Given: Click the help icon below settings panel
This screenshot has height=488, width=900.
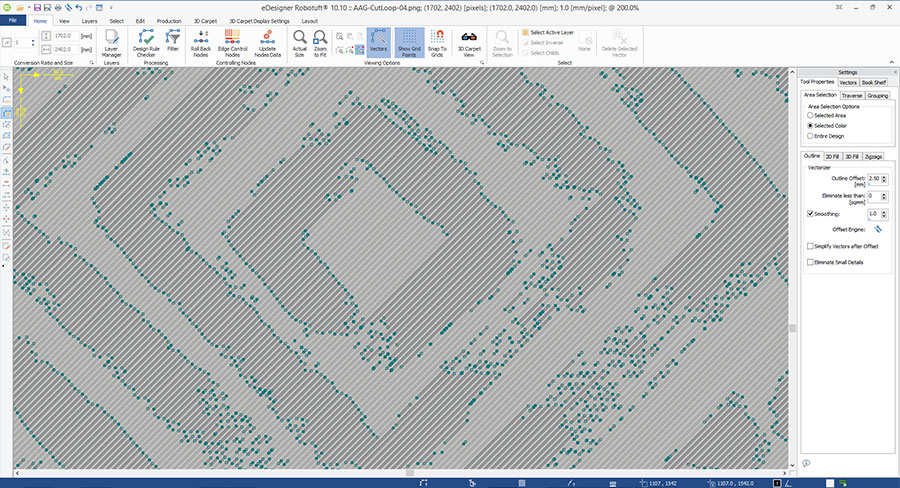Looking at the screenshot, I should 806,463.
